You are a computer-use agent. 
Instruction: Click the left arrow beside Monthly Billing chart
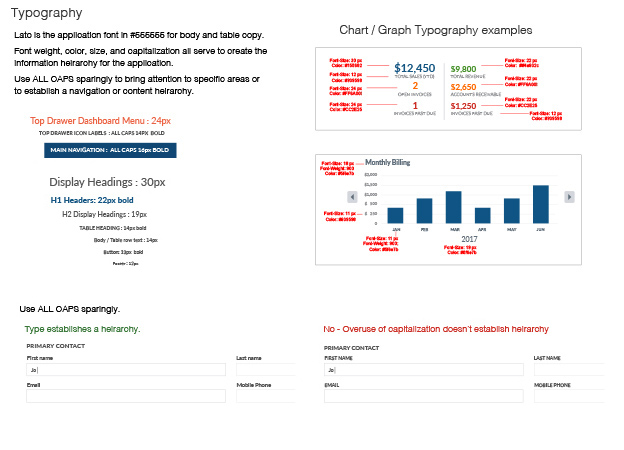click(x=352, y=196)
